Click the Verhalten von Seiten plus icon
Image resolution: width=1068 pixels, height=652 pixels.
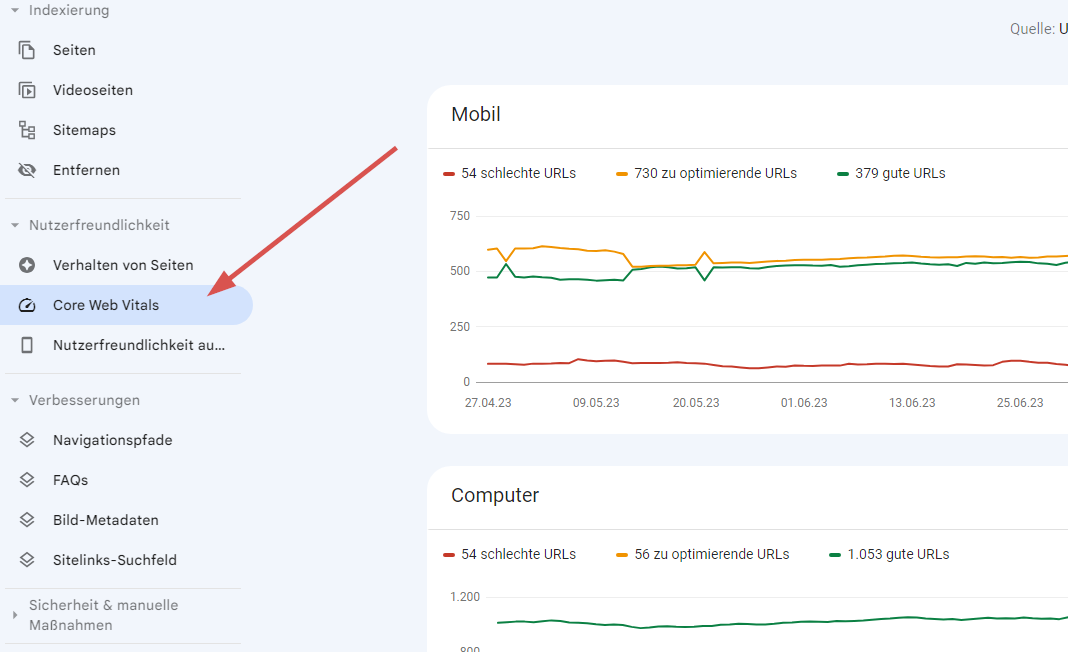coord(27,265)
